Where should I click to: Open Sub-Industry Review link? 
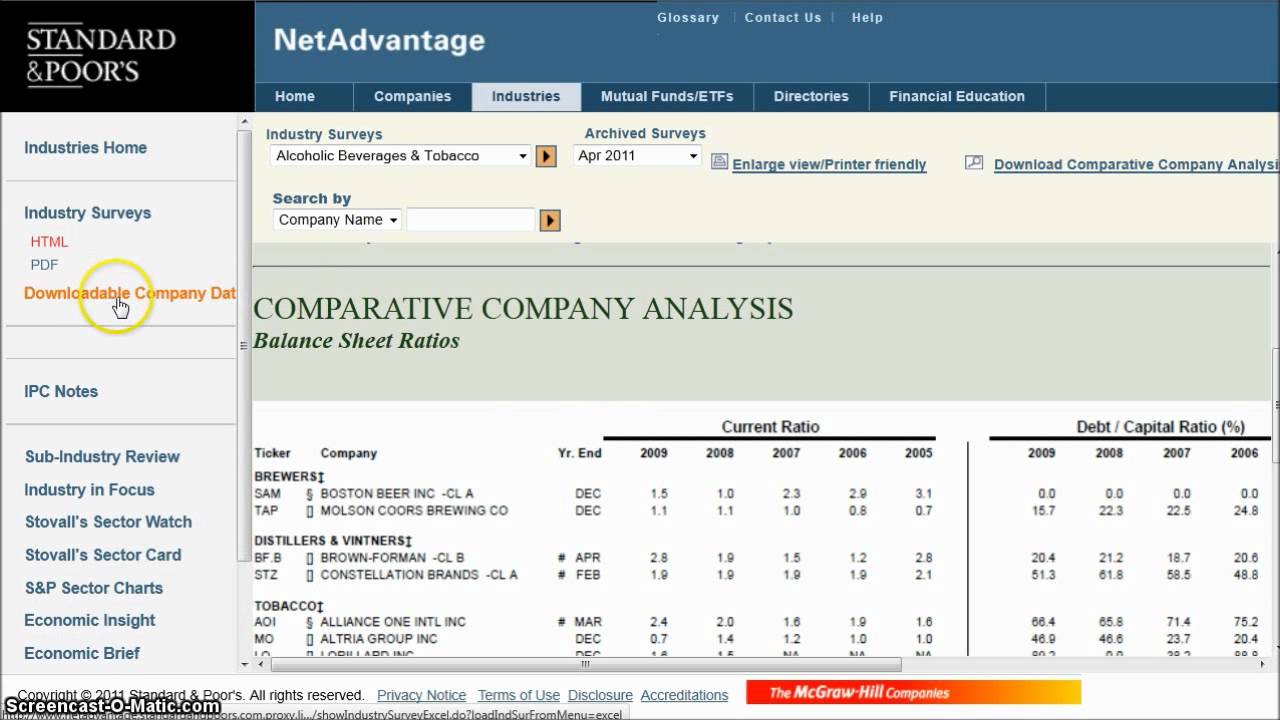[x=102, y=457]
